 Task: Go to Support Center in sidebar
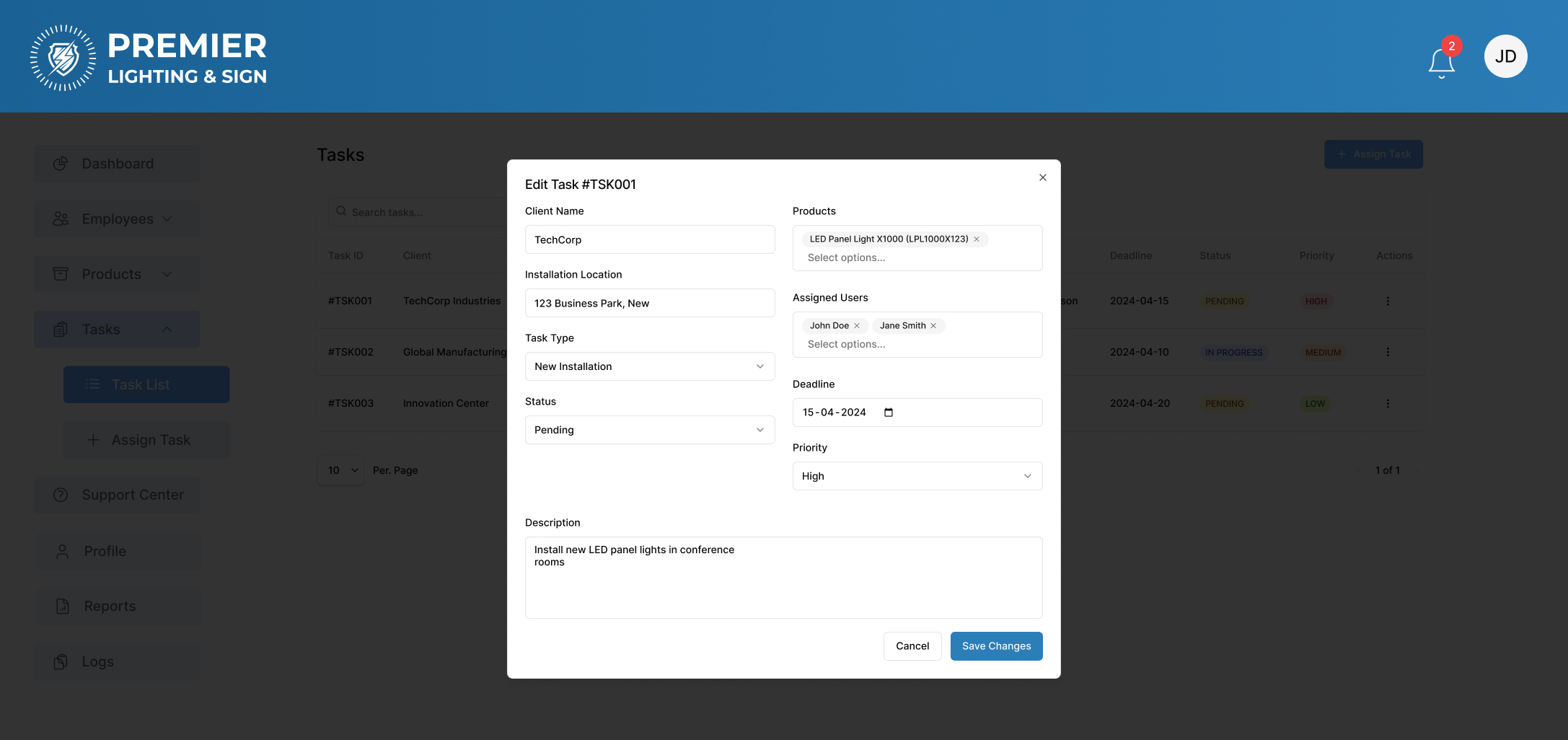coord(117,495)
